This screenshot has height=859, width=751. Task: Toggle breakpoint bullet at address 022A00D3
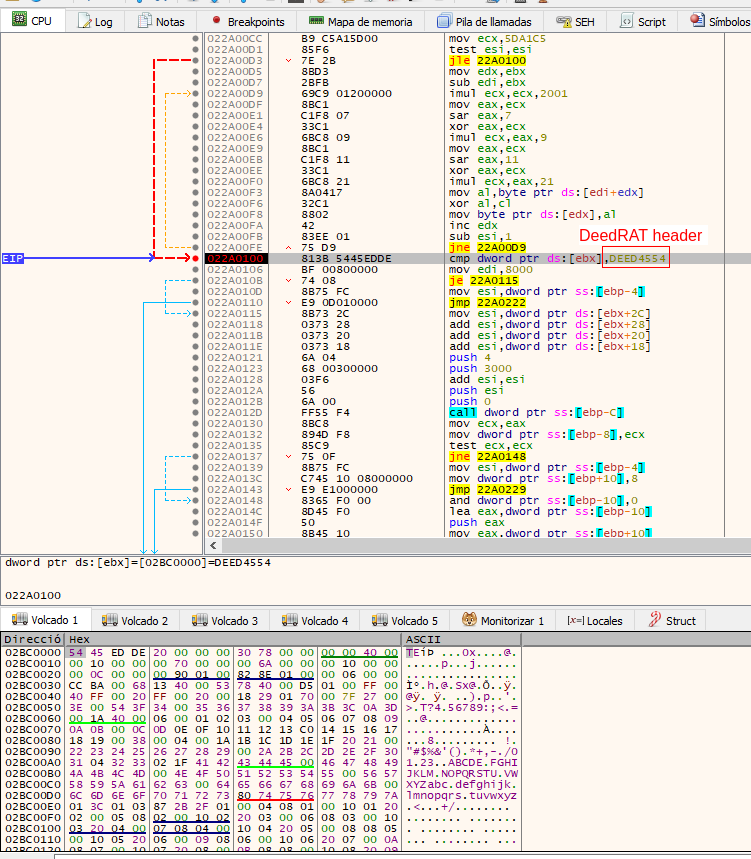click(x=196, y=60)
